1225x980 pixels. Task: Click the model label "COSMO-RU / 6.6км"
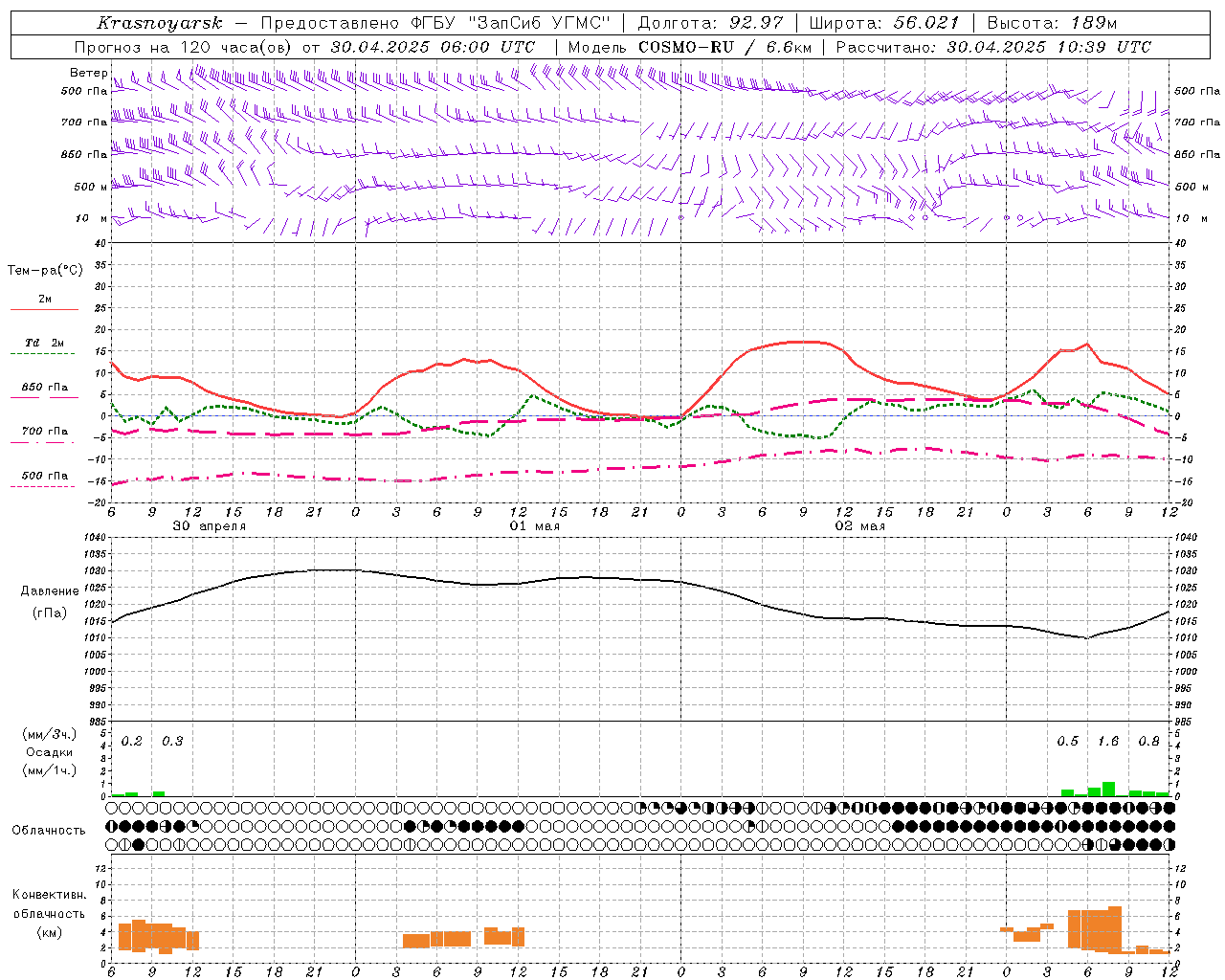(725, 47)
